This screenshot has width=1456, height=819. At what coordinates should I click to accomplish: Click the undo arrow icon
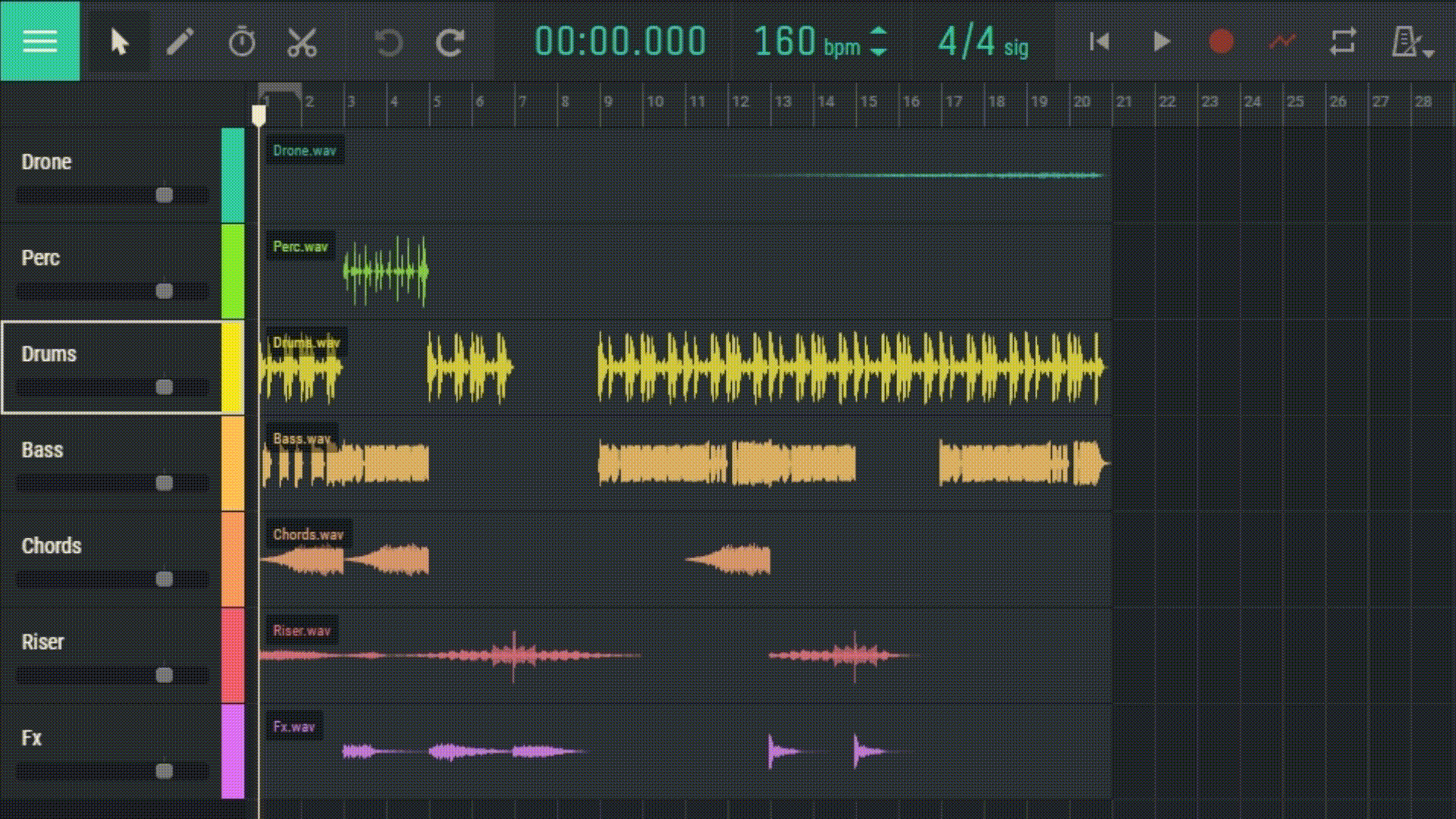[x=389, y=42]
